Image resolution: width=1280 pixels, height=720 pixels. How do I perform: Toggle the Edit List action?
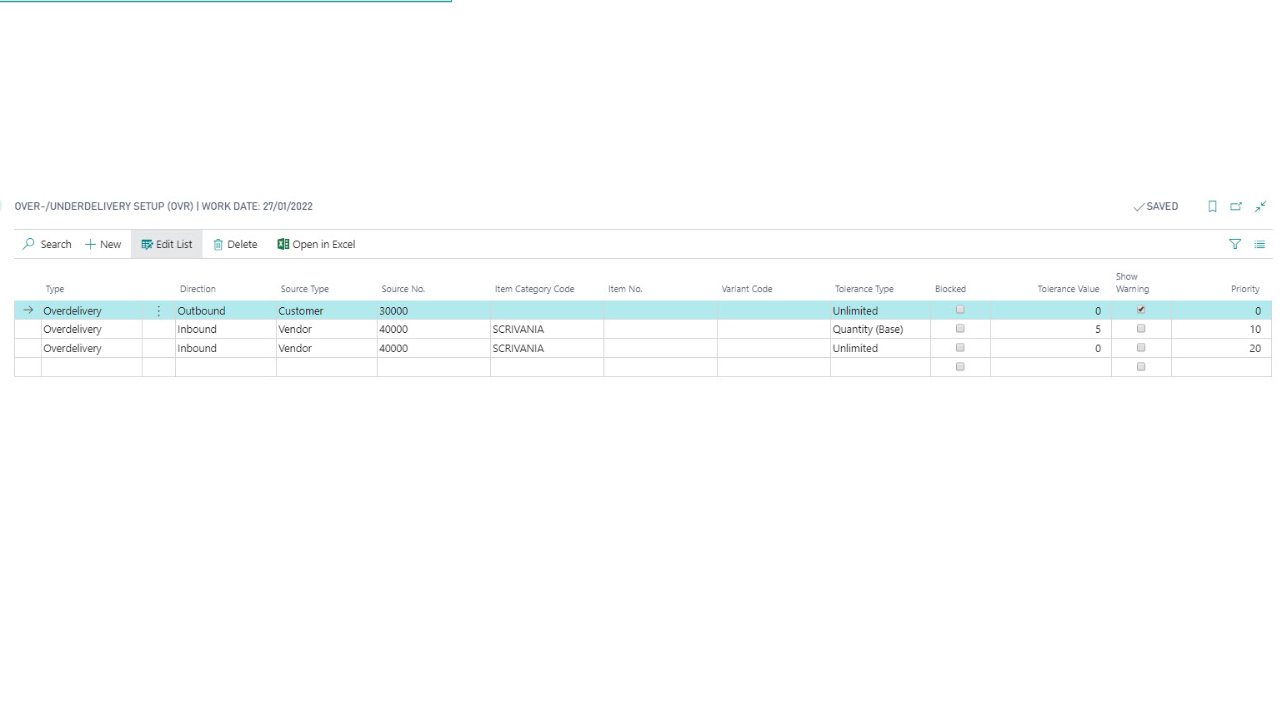click(167, 244)
